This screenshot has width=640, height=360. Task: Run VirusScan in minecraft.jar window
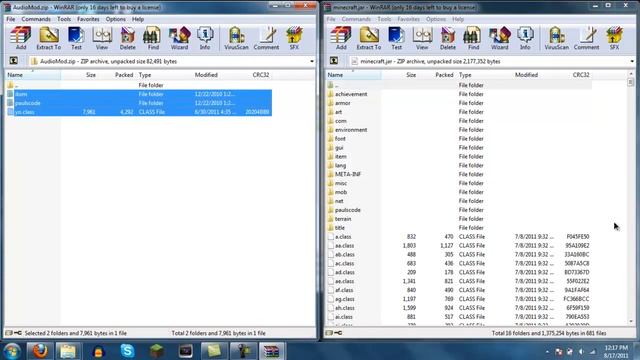coord(557,38)
